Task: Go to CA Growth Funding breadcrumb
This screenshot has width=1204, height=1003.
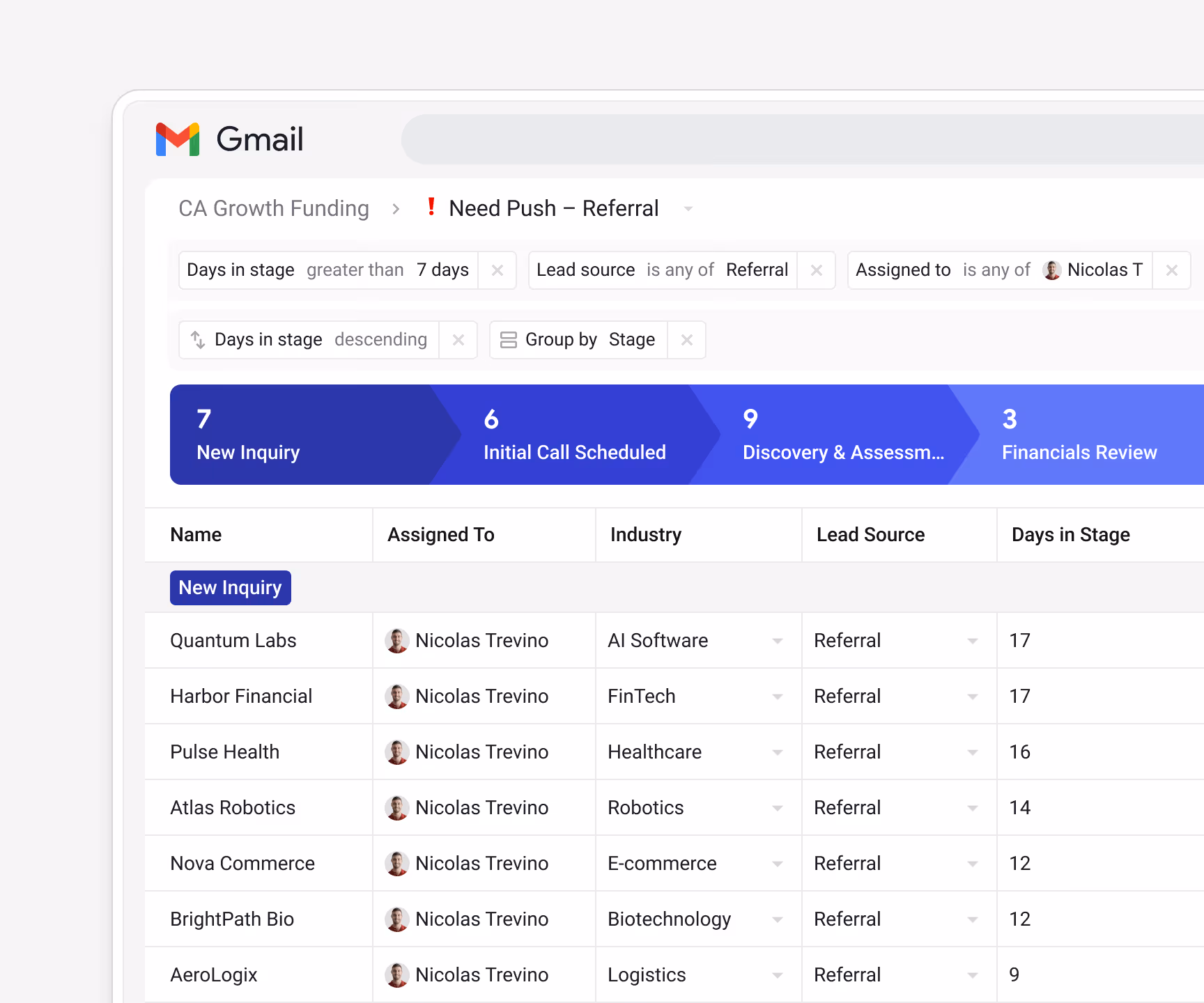Action: coord(274,208)
